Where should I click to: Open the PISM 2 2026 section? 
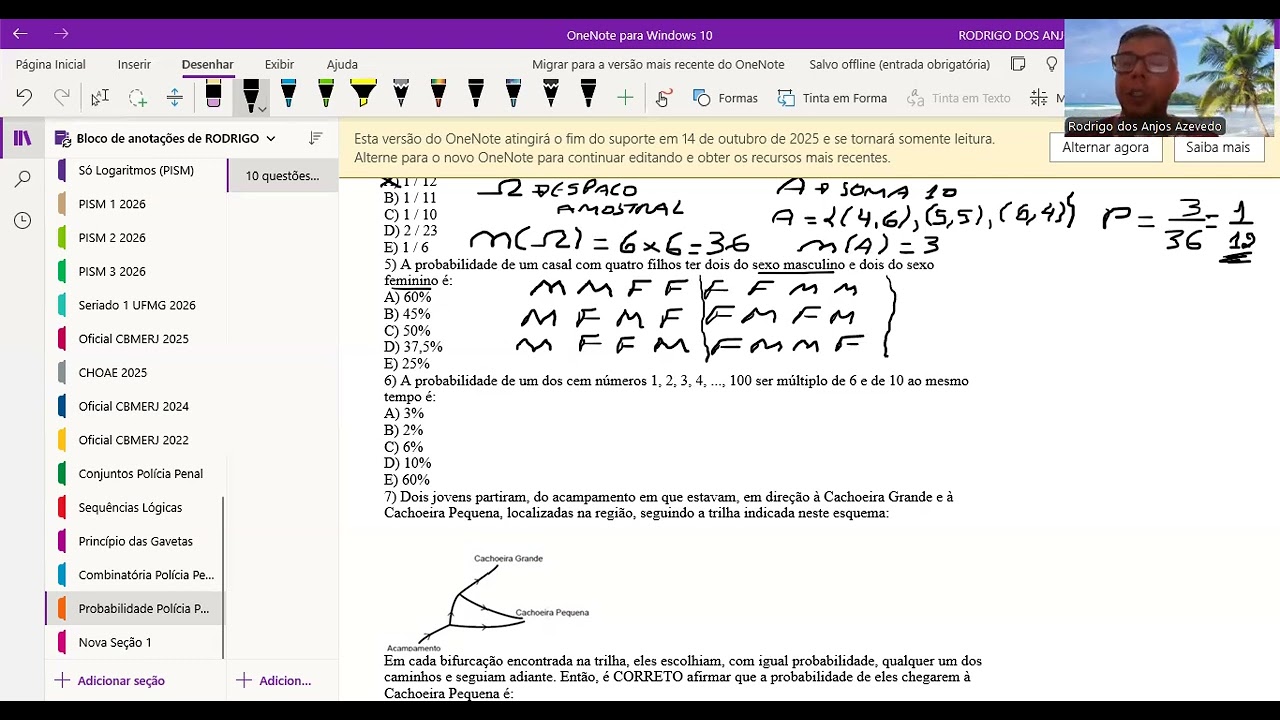point(135,238)
